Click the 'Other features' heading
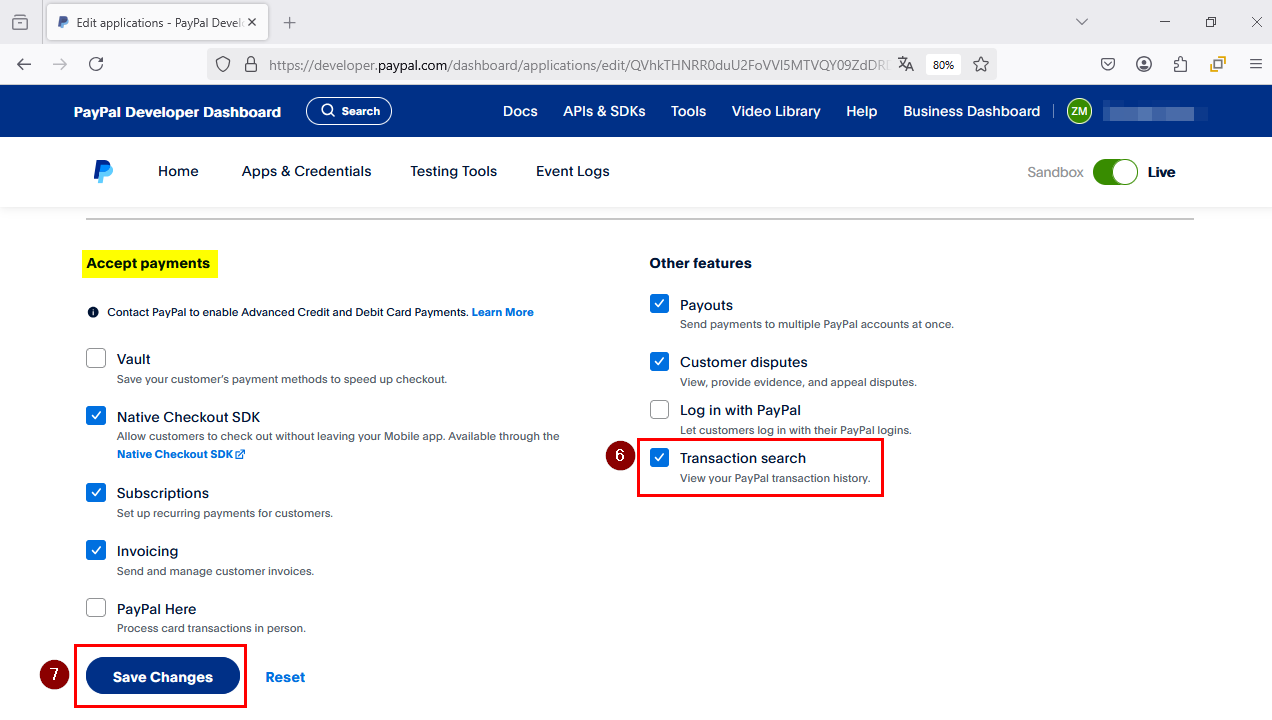 click(700, 263)
